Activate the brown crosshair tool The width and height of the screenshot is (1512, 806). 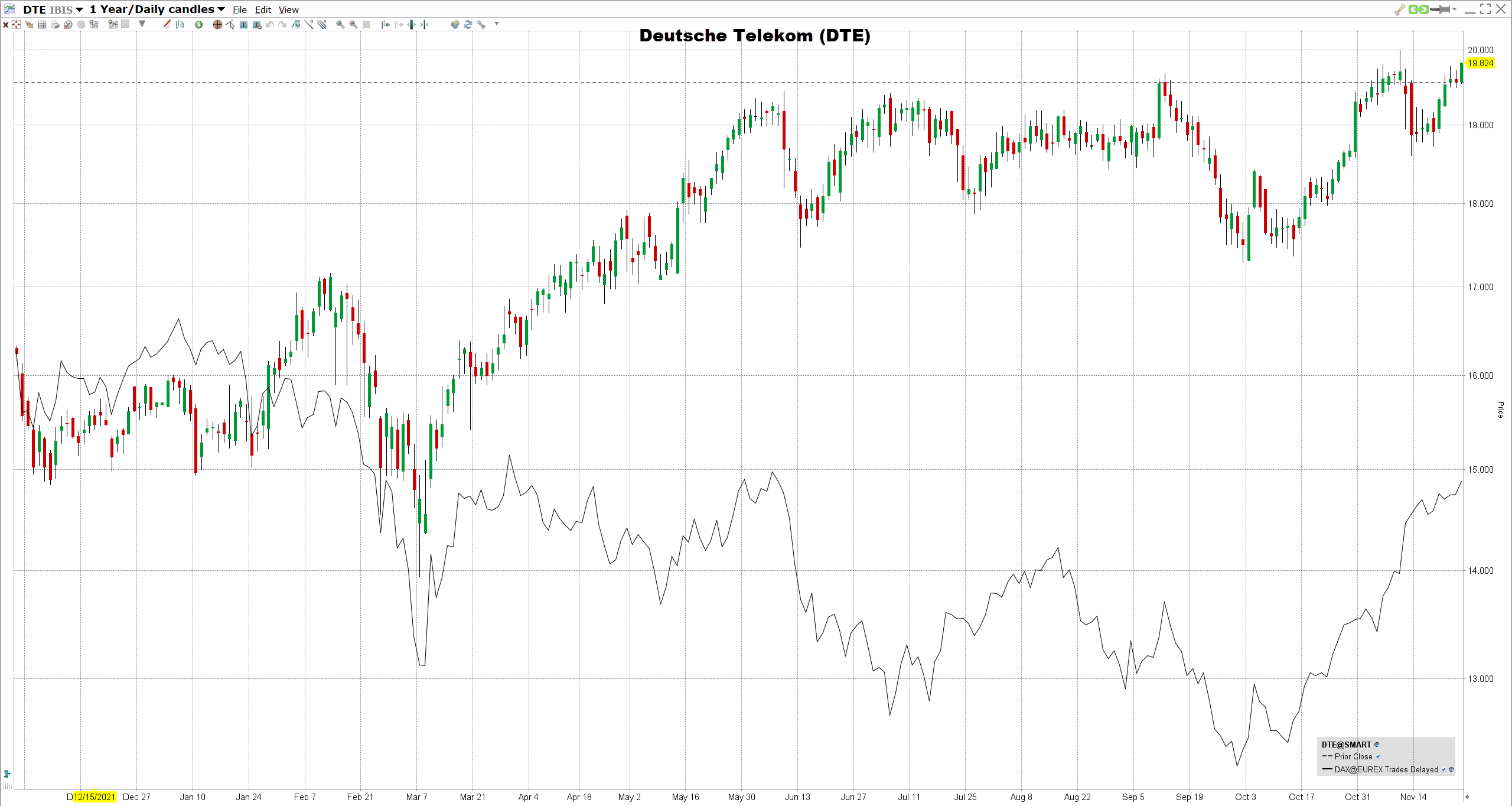217,24
